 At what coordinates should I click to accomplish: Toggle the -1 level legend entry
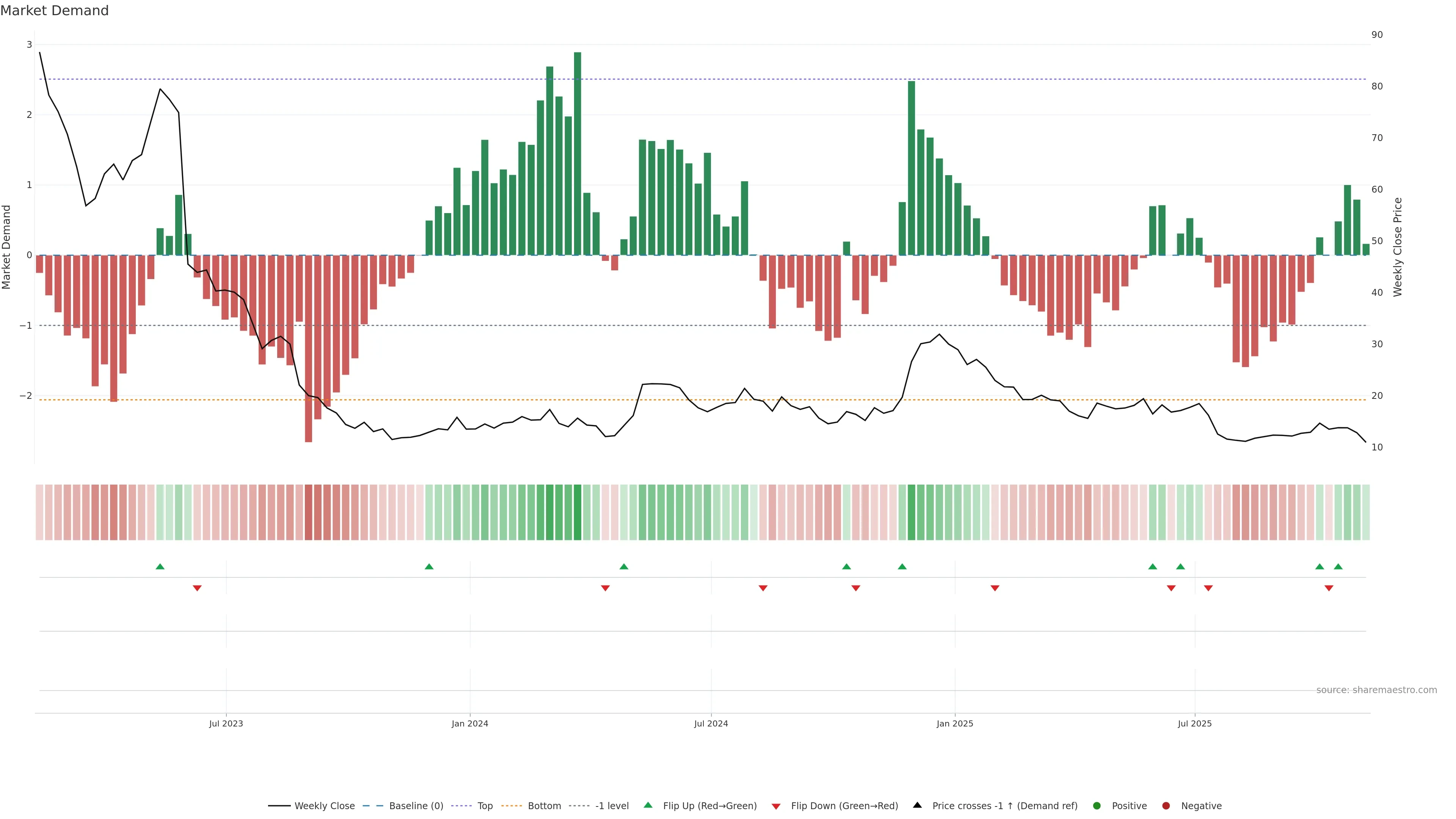click(612, 806)
